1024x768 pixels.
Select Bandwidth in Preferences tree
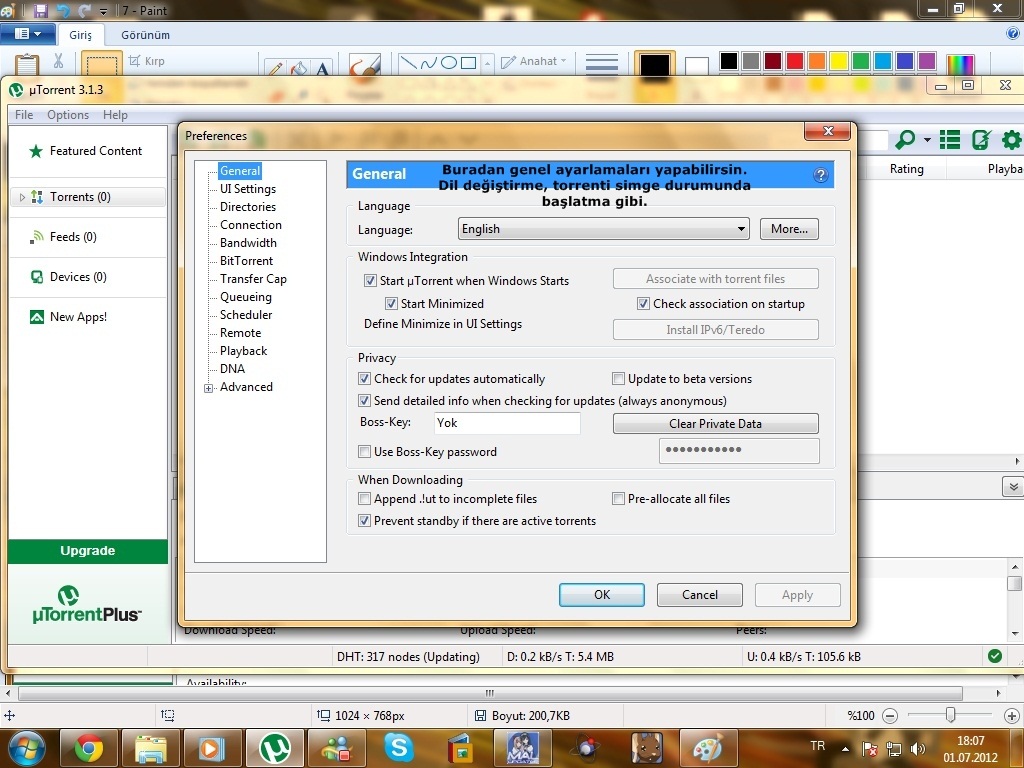pyautogui.click(x=248, y=243)
